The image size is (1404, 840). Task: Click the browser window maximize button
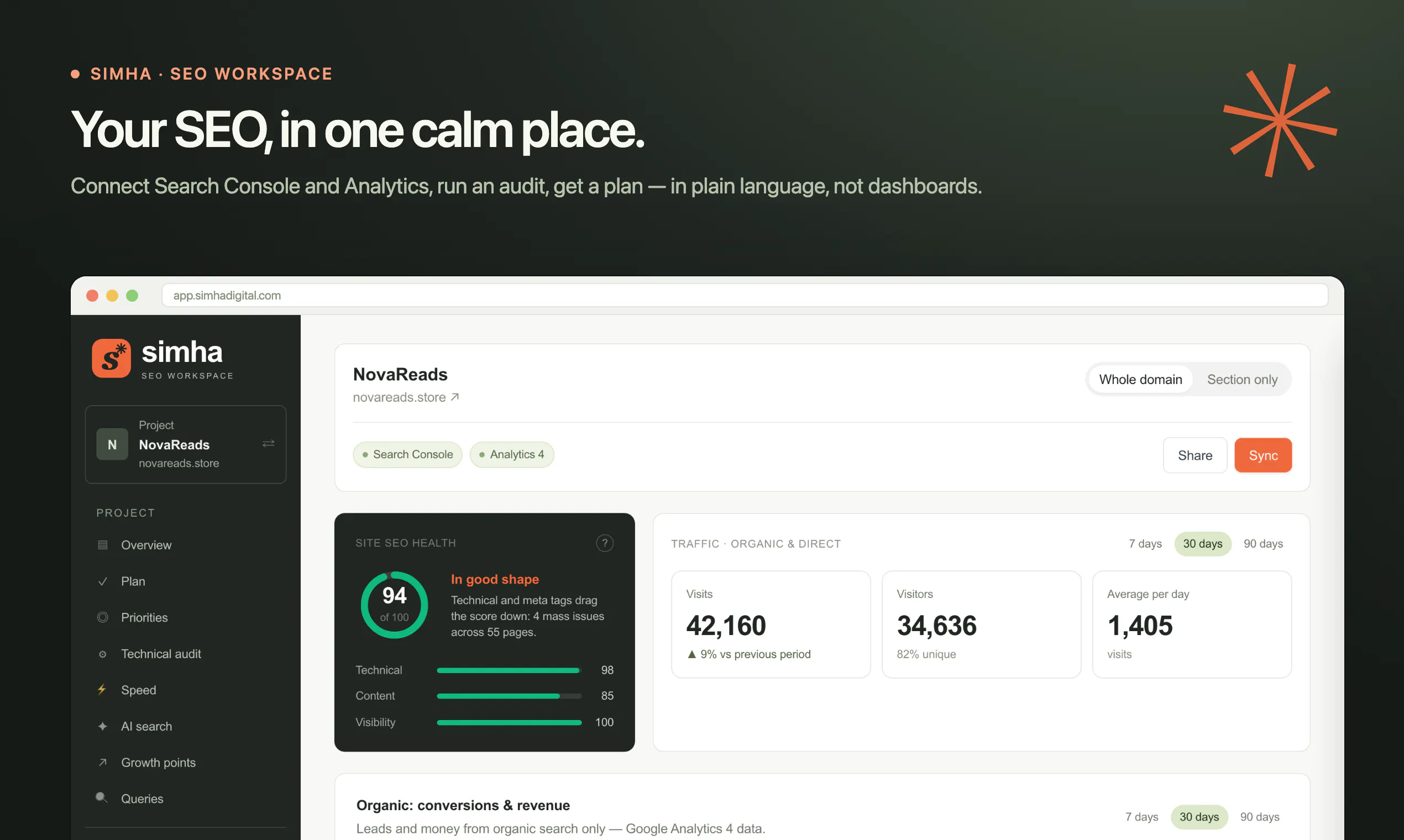pos(132,296)
